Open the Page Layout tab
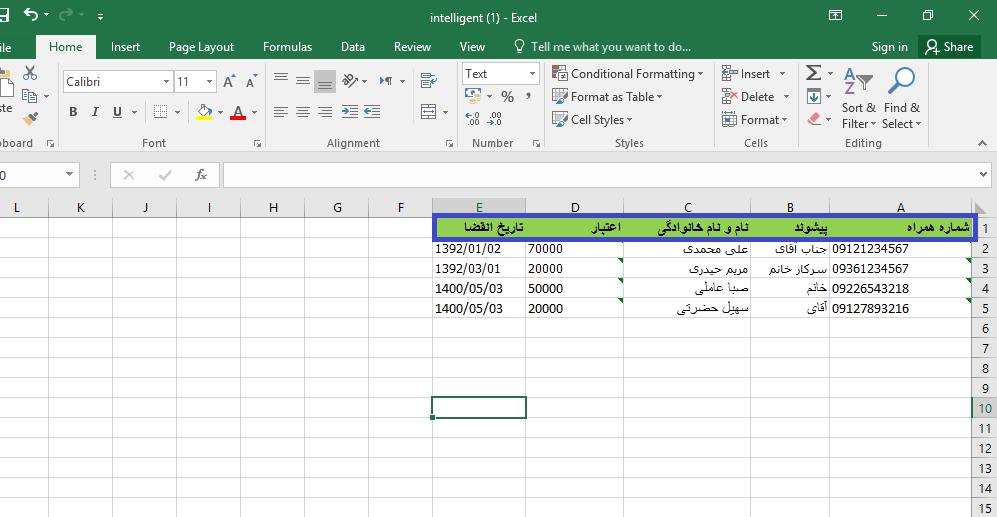Viewport: 997px width, 517px height. 201,47
